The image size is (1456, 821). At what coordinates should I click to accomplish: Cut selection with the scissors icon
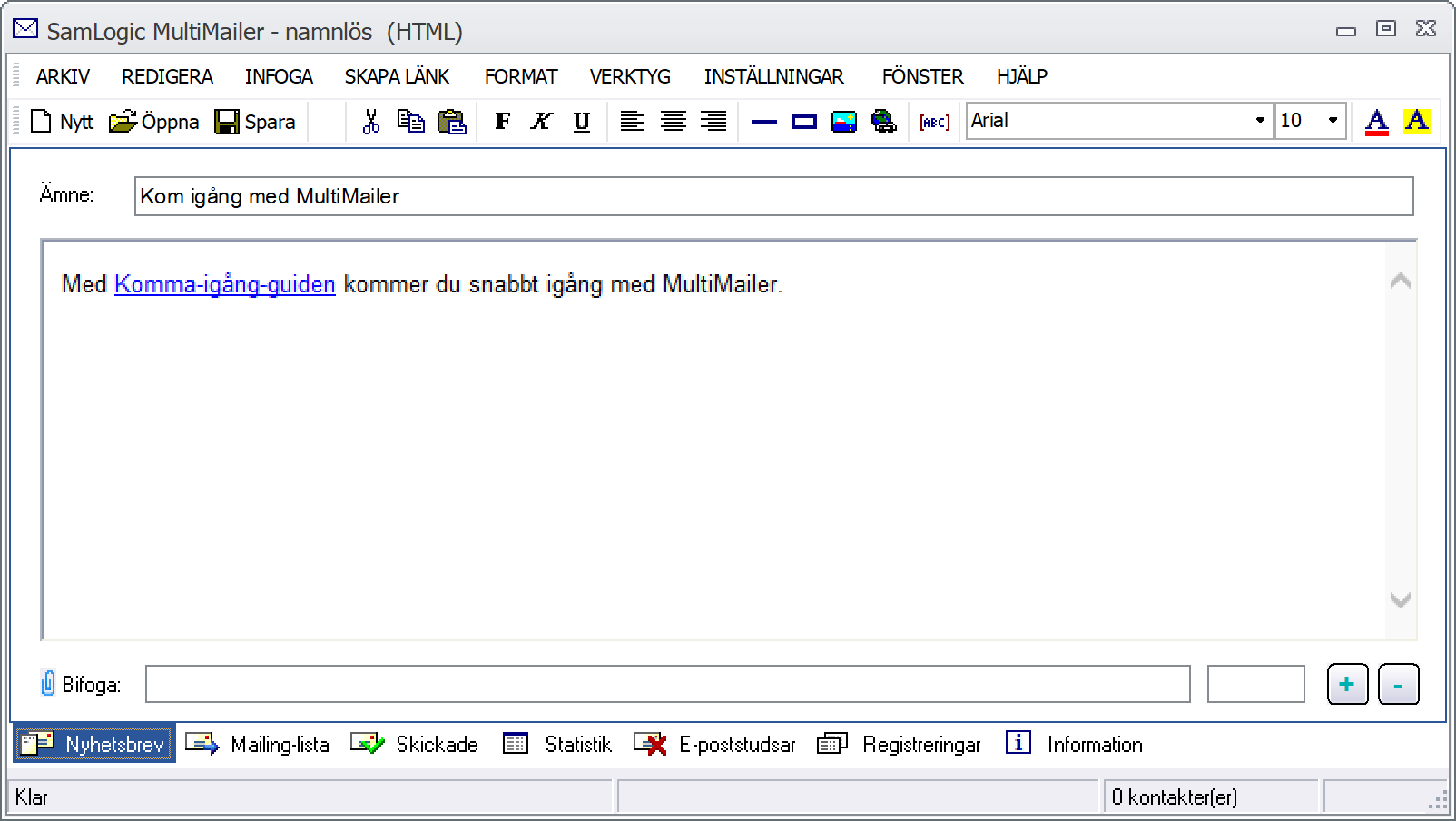pyautogui.click(x=370, y=122)
